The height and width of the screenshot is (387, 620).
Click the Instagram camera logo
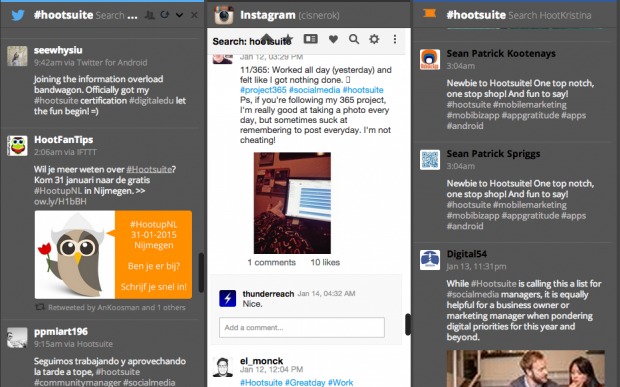pyautogui.click(x=224, y=15)
